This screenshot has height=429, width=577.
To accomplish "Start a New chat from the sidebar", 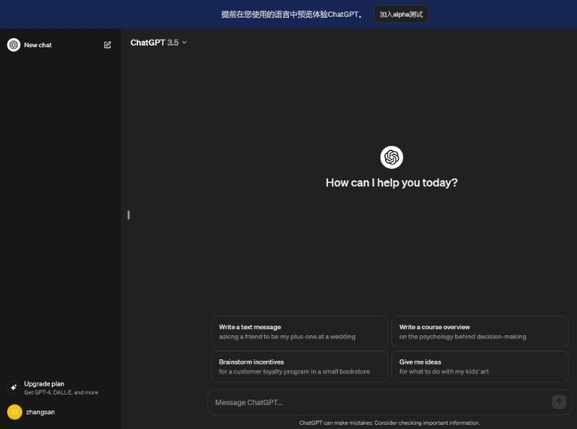I will coord(59,45).
